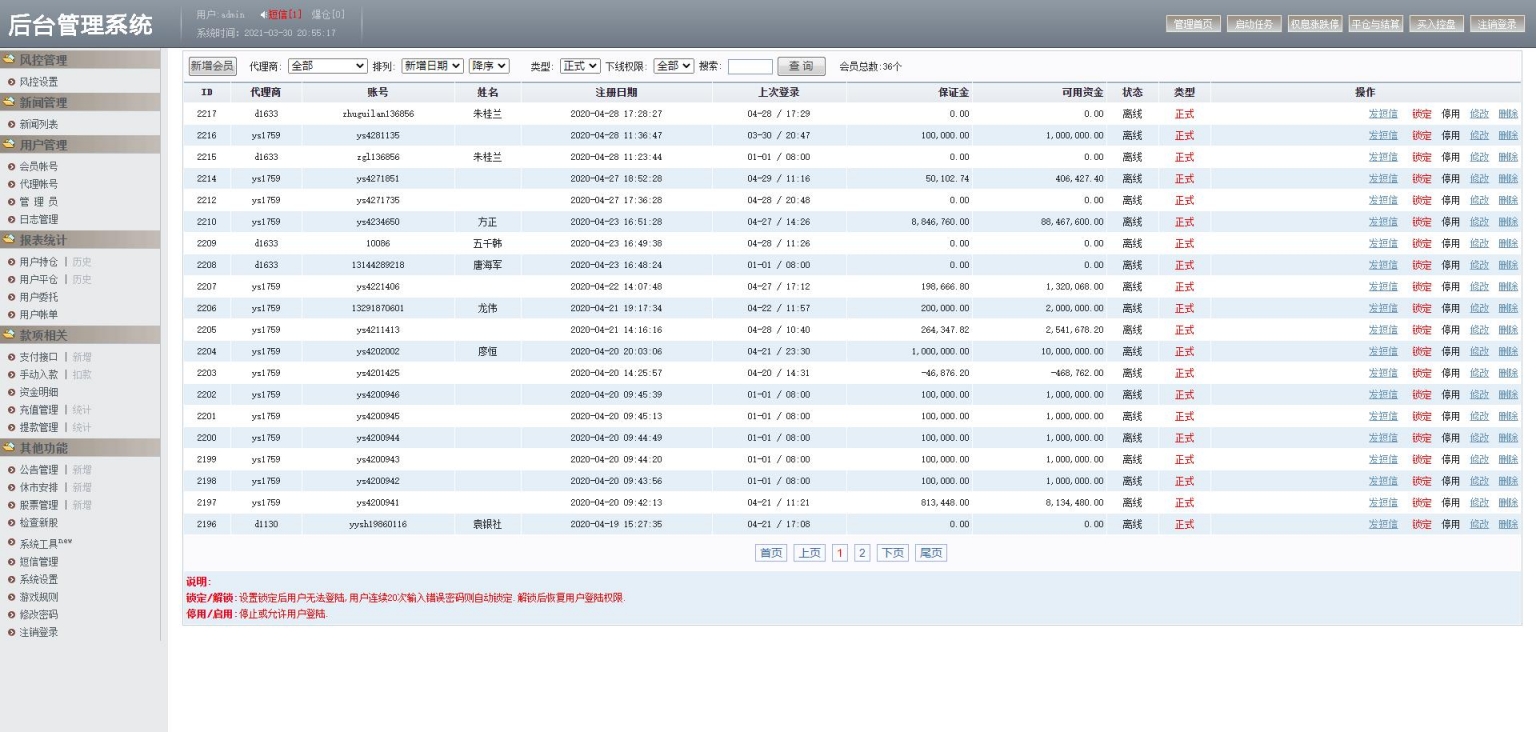Click the folder icon beside 报表统计
Viewport: 1536px width, 732px height.
point(9,240)
